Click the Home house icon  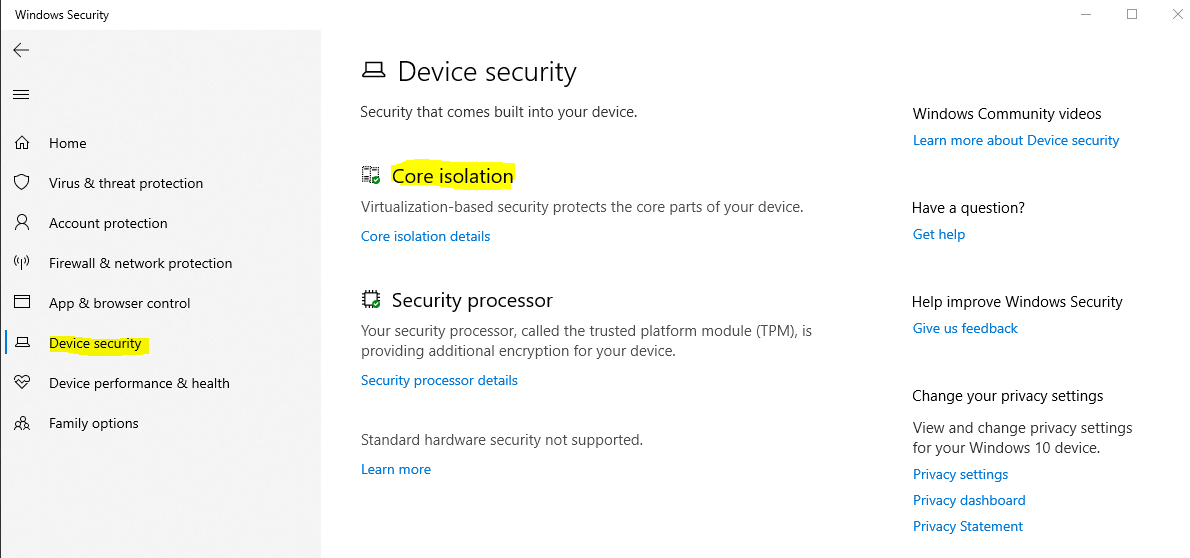tap(22, 143)
